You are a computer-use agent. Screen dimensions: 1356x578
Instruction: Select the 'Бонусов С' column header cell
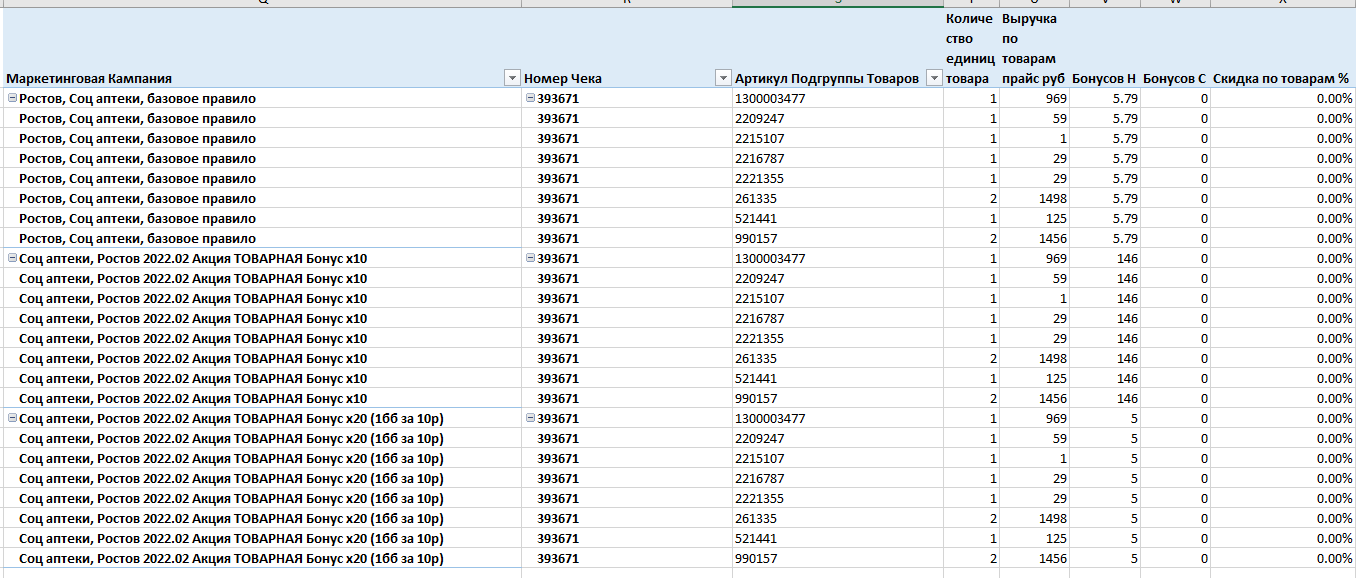click(x=1174, y=78)
